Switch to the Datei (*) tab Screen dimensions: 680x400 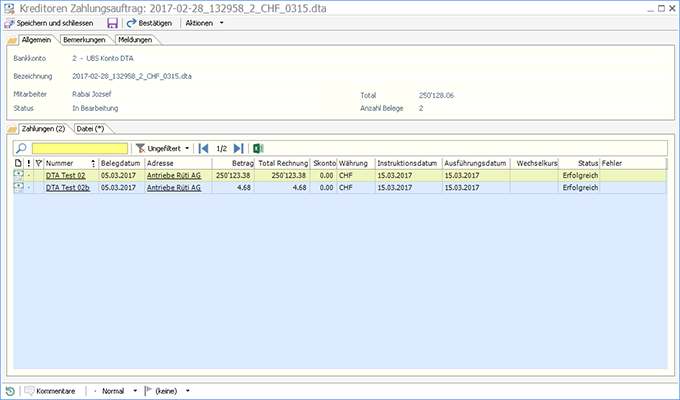[x=90, y=129]
